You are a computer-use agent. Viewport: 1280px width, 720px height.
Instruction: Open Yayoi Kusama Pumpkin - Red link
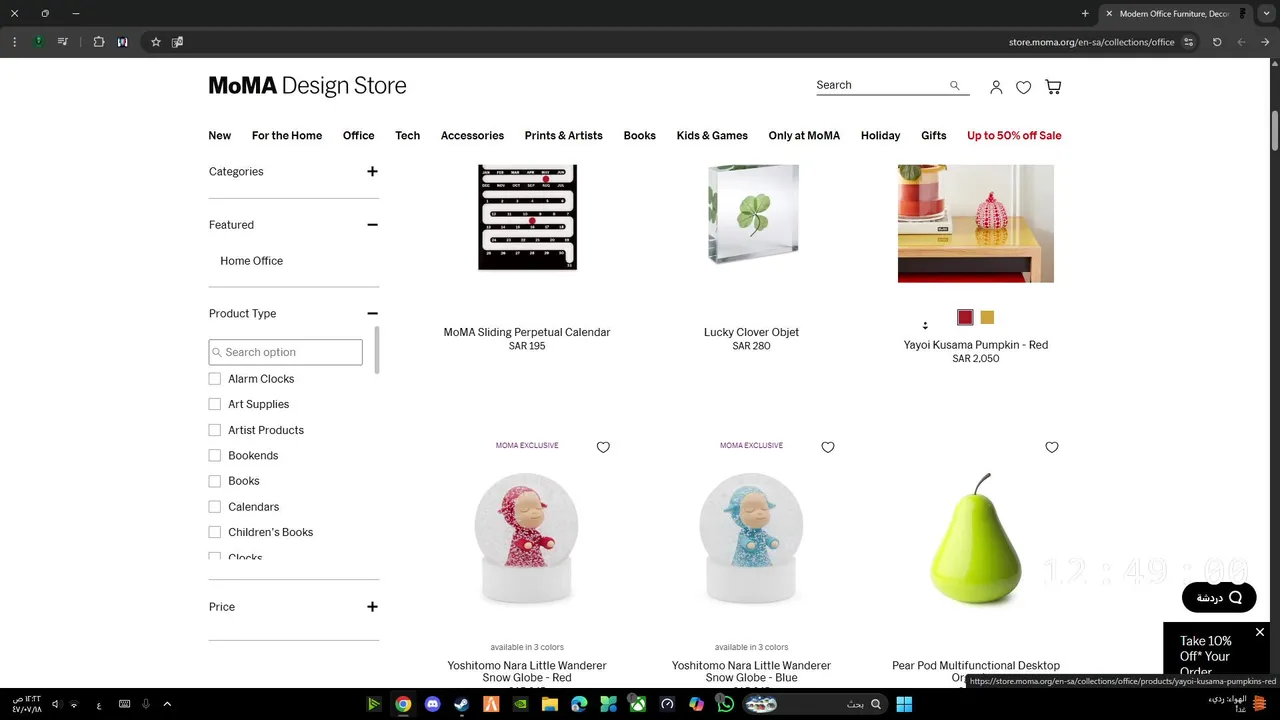tap(976, 345)
